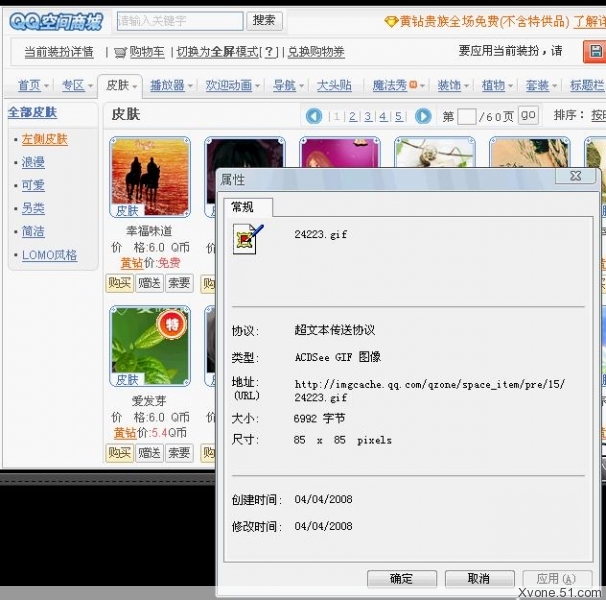Open the pink girl skin thumbnail

point(340,152)
